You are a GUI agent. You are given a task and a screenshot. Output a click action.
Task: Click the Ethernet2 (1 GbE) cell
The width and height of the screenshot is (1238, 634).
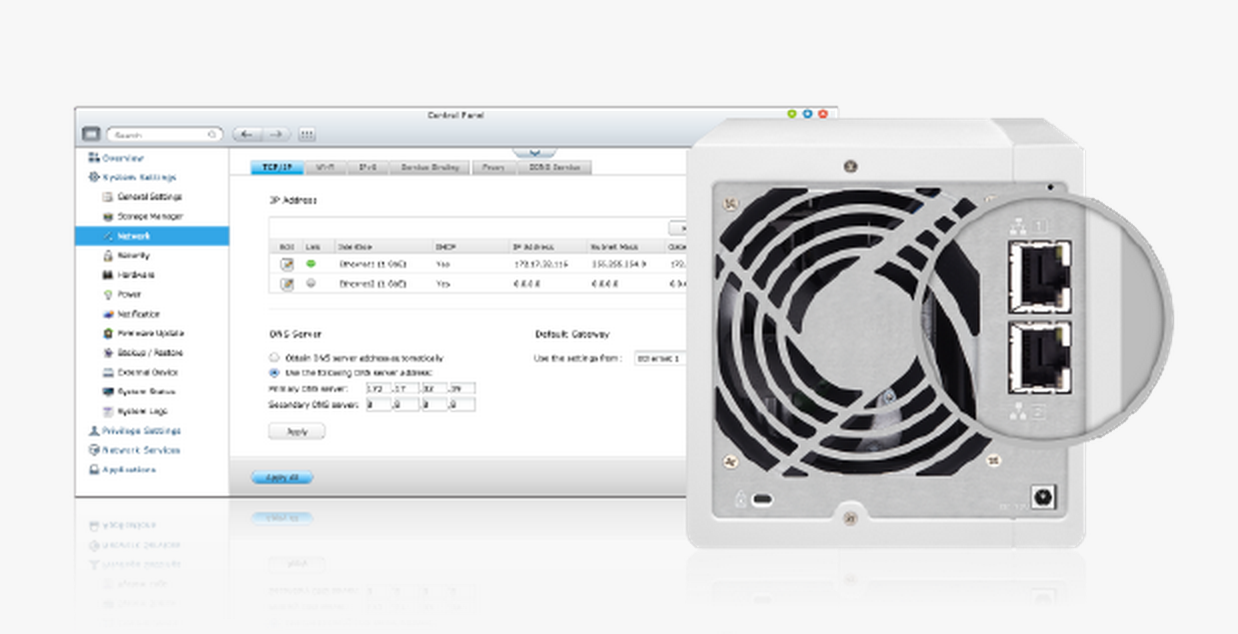(x=371, y=284)
